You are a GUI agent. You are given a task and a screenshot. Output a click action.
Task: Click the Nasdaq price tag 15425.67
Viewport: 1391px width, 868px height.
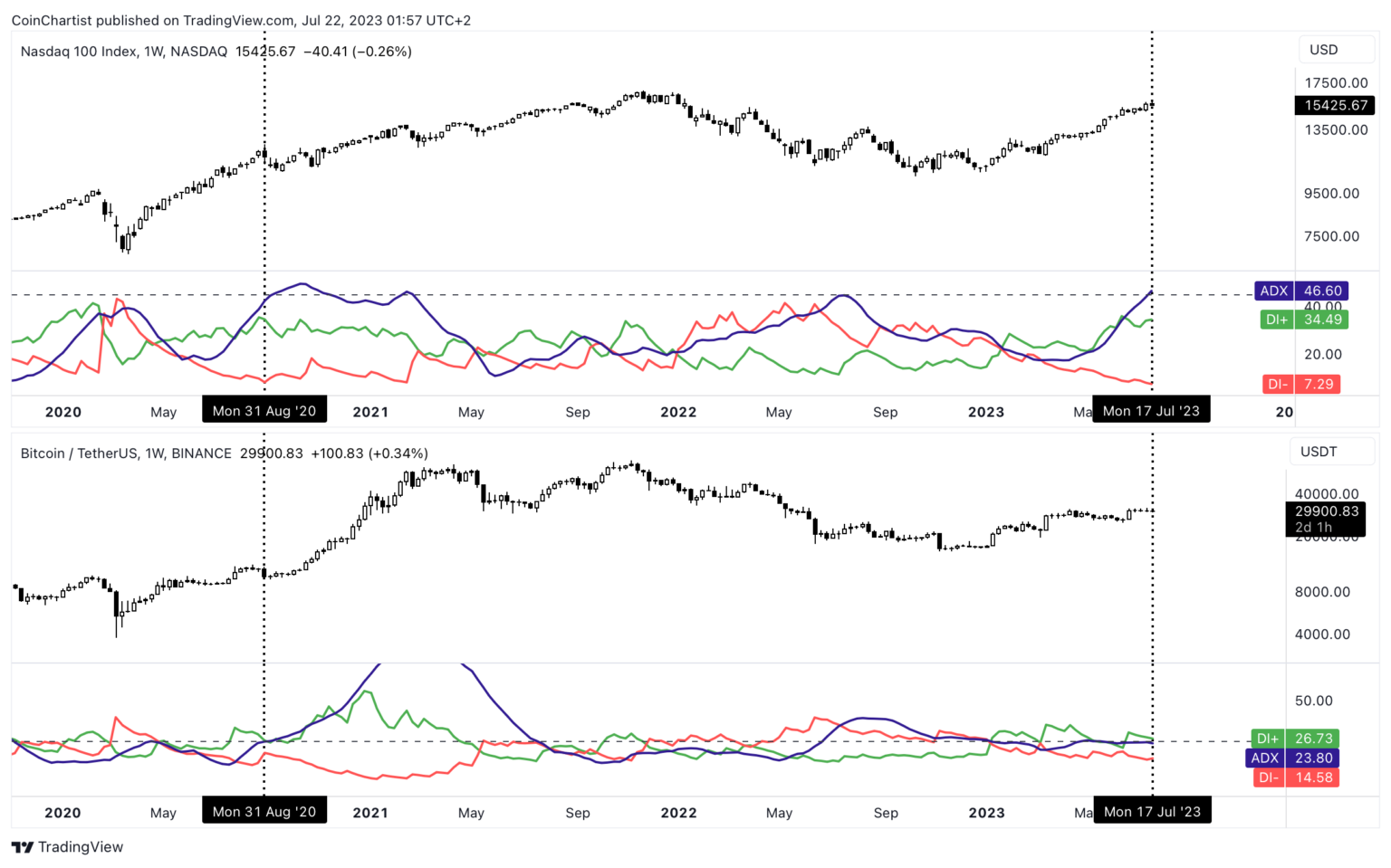click(1335, 105)
